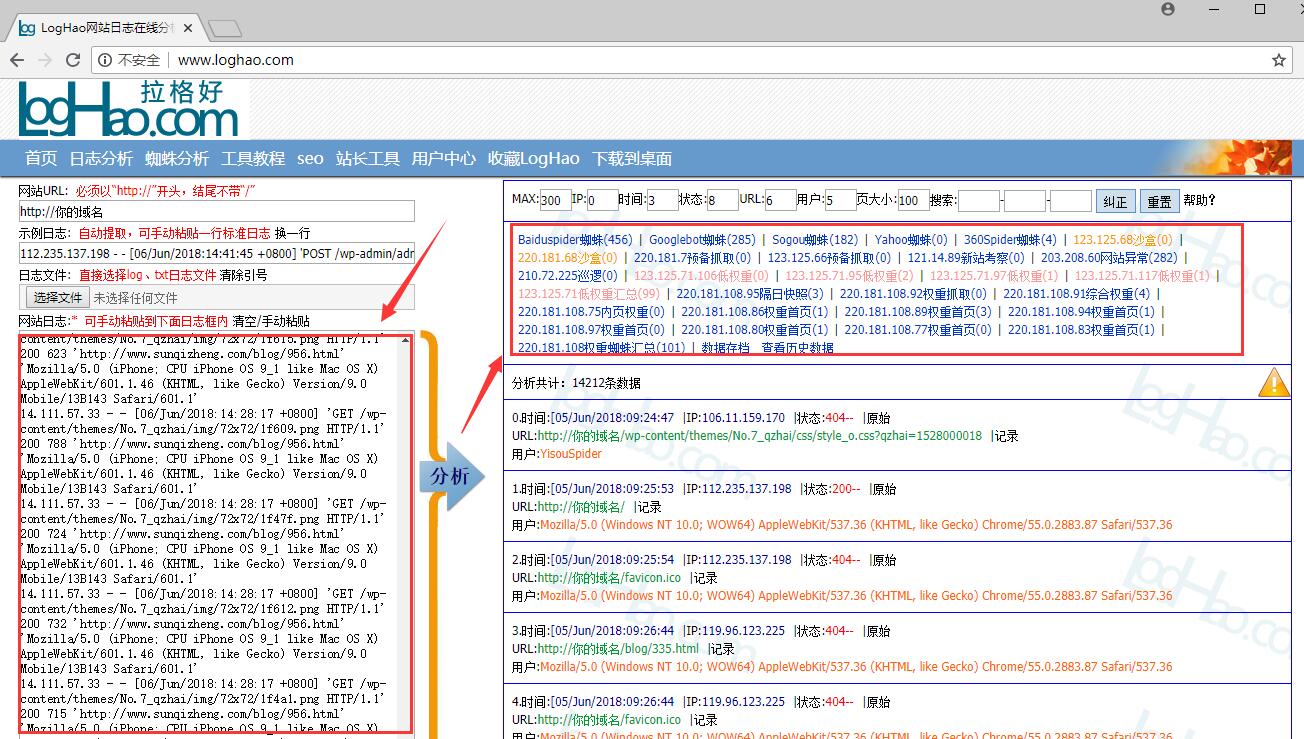
Task: Open 121.14.89新站考察(0) link
Action: (x=966, y=258)
